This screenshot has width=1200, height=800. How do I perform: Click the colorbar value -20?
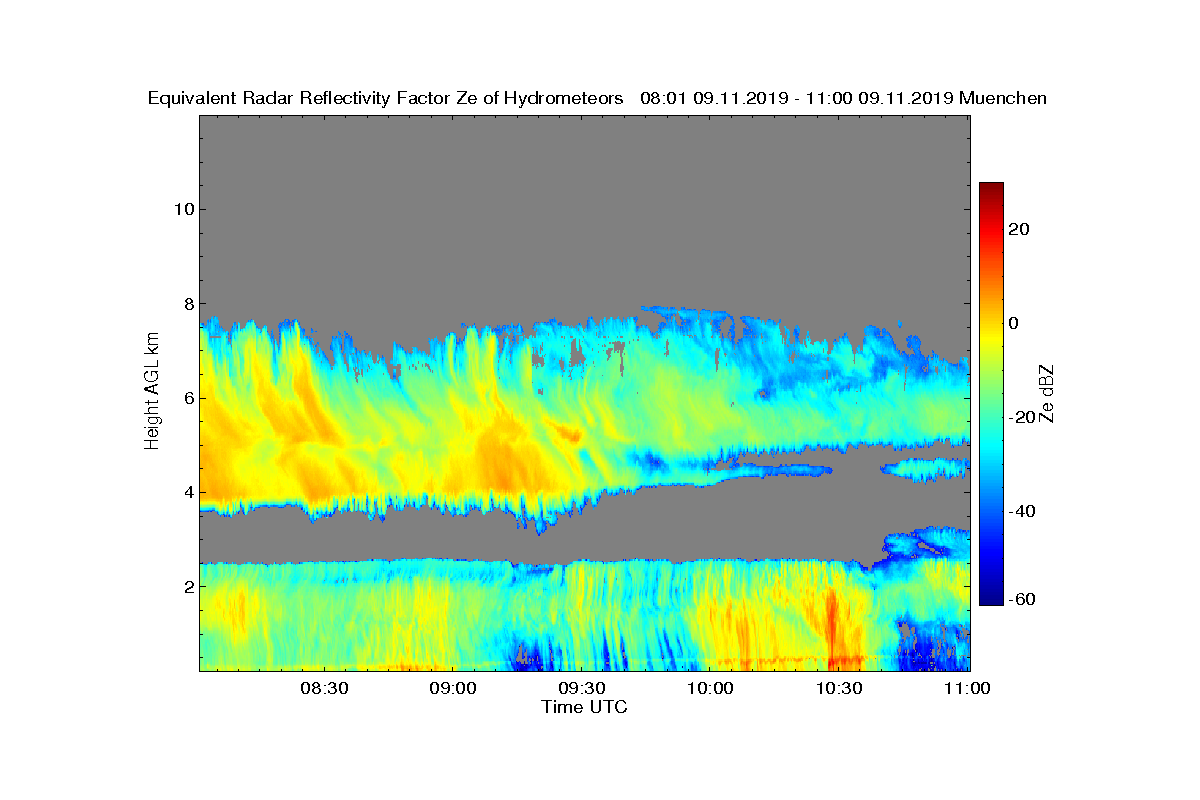pyautogui.click(x=1023, y=417)
